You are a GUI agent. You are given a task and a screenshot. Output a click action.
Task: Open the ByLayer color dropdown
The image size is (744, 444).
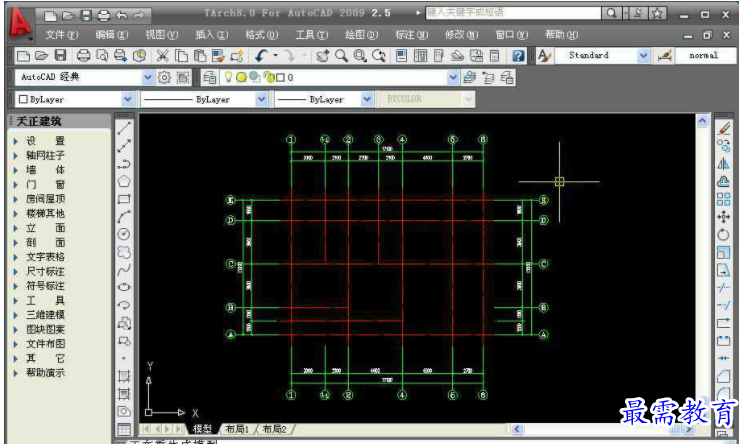coord(128,99)
